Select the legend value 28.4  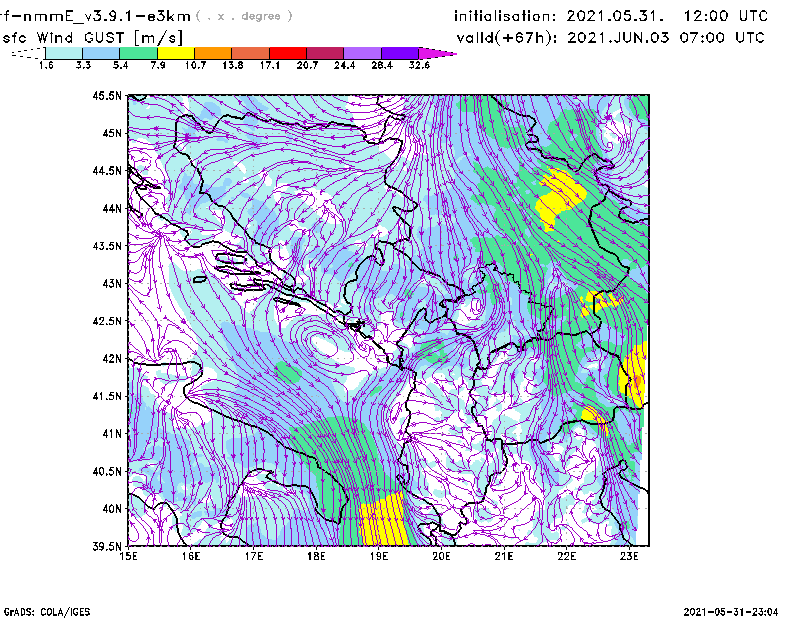pos(382,65)
